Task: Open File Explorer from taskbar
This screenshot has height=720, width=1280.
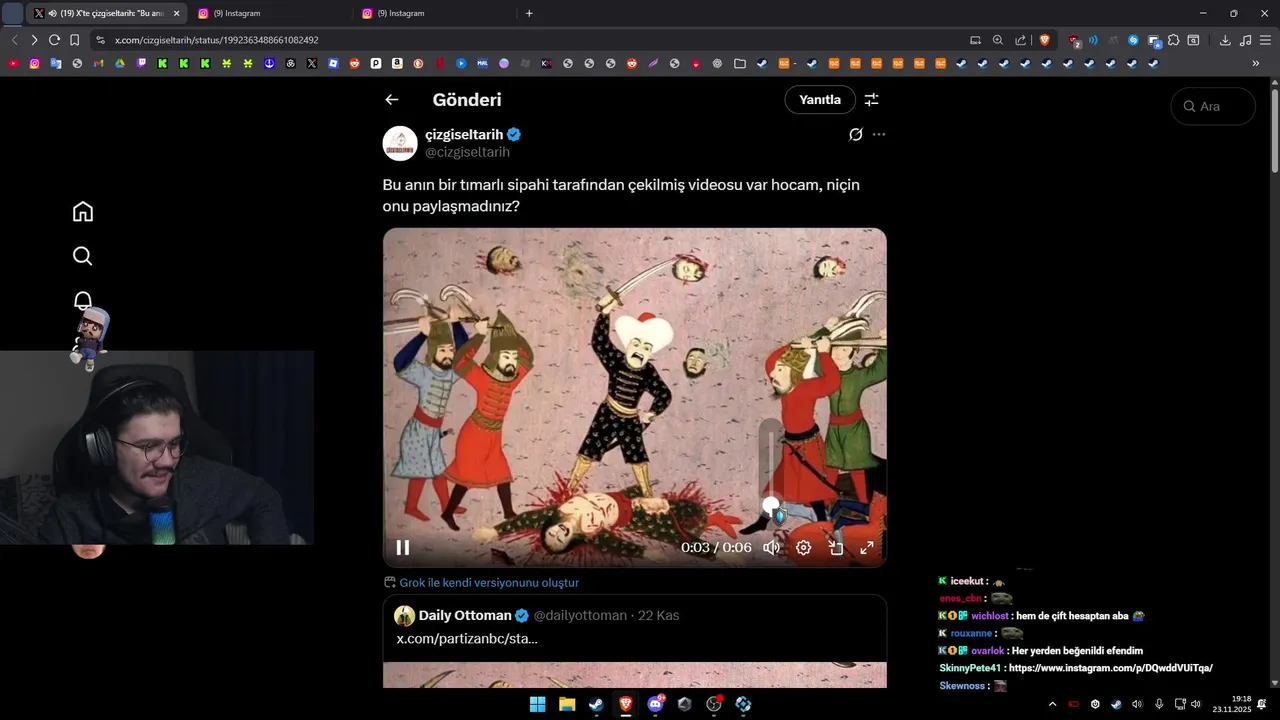Action: (567, 704)
